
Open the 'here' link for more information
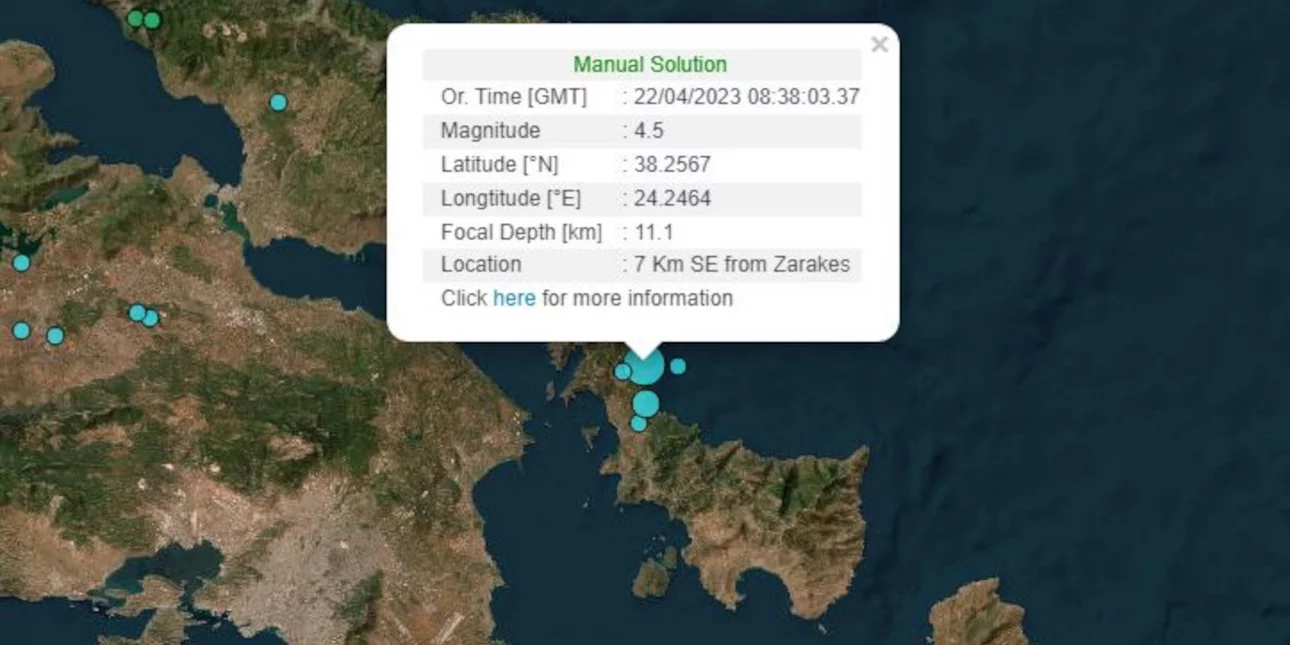[514, 298]
